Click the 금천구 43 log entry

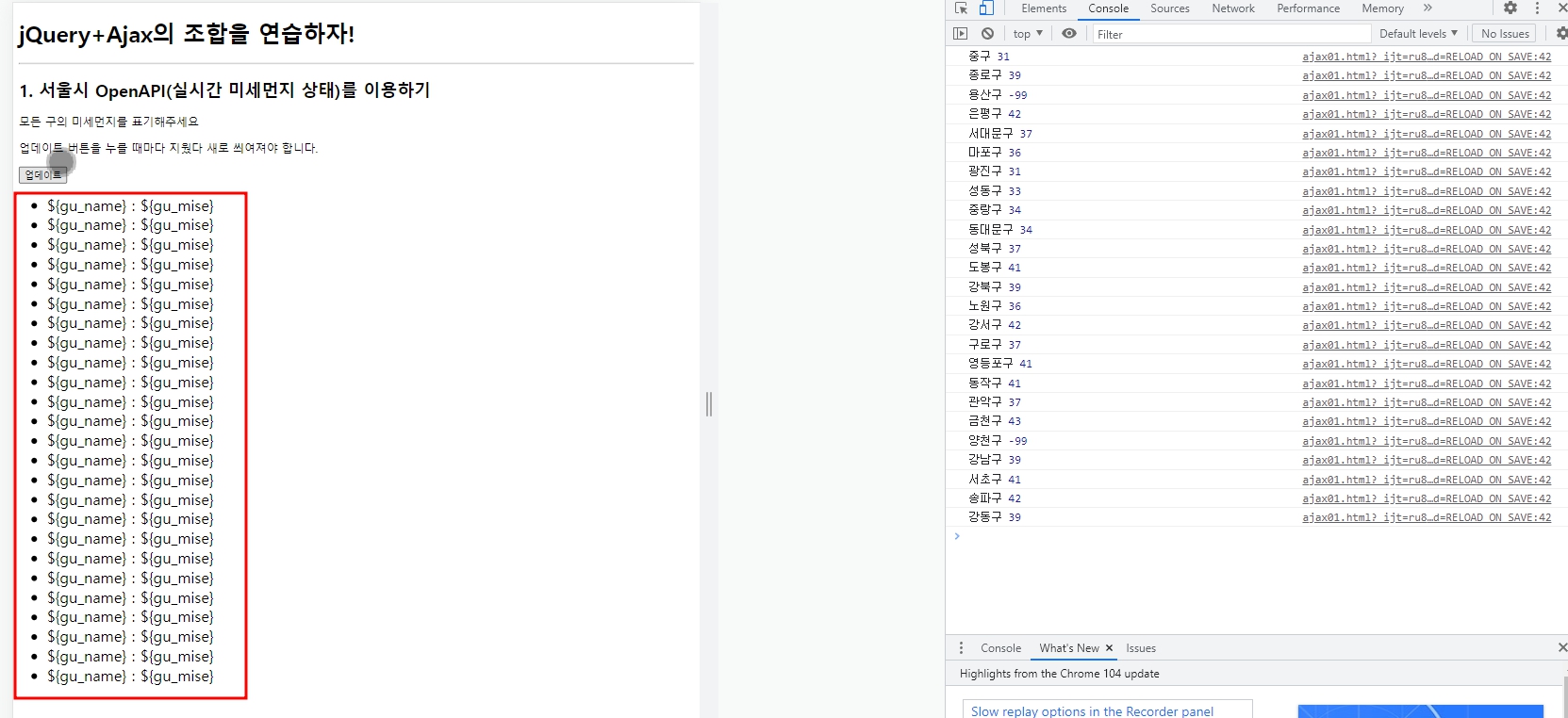[995, 421]
